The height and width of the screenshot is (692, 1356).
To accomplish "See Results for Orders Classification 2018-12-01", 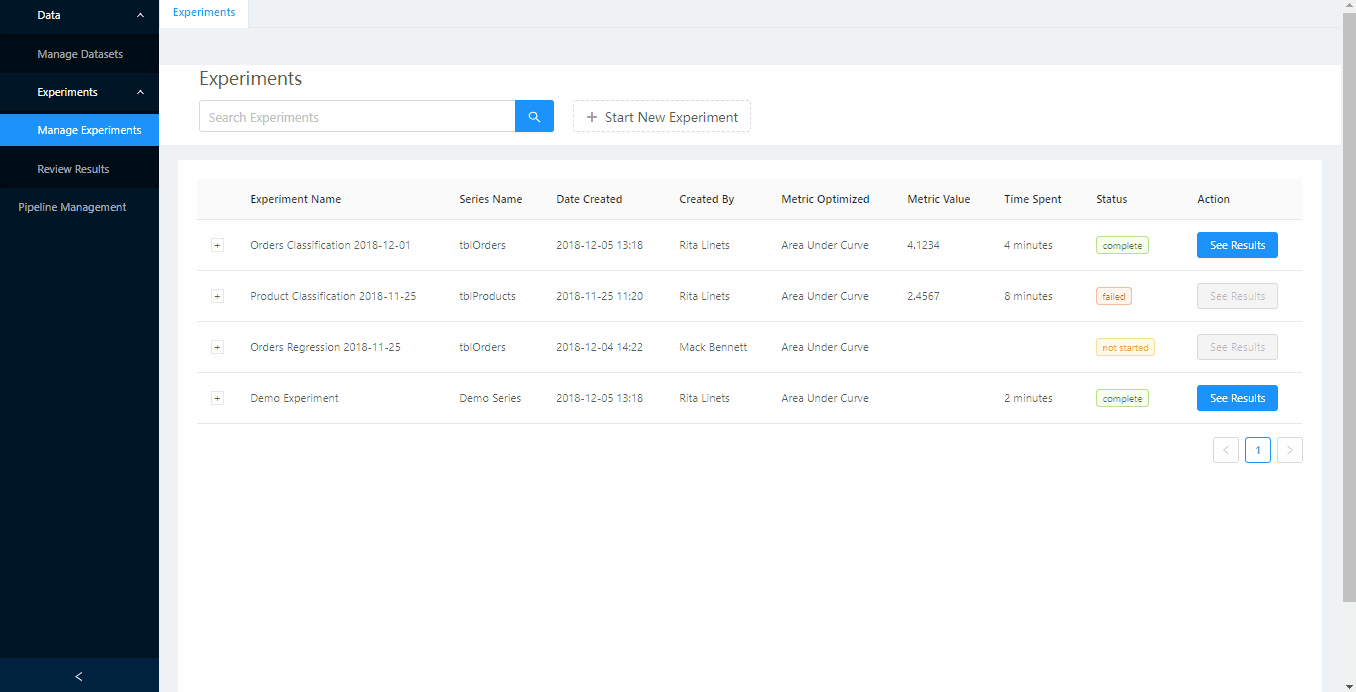I will tap(1237, 245).
